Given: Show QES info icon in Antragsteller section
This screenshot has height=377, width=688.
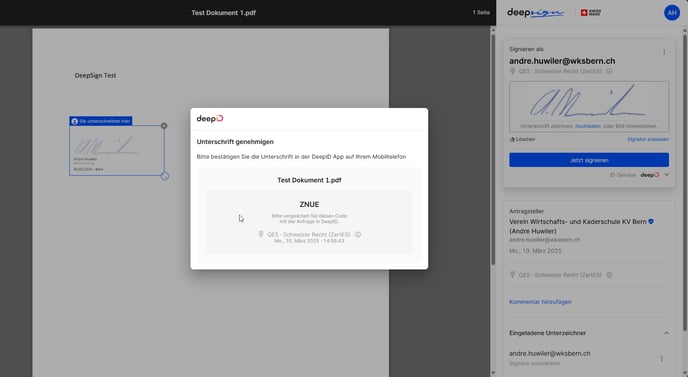Looking at the screenshot, I should tap(609, 275).
